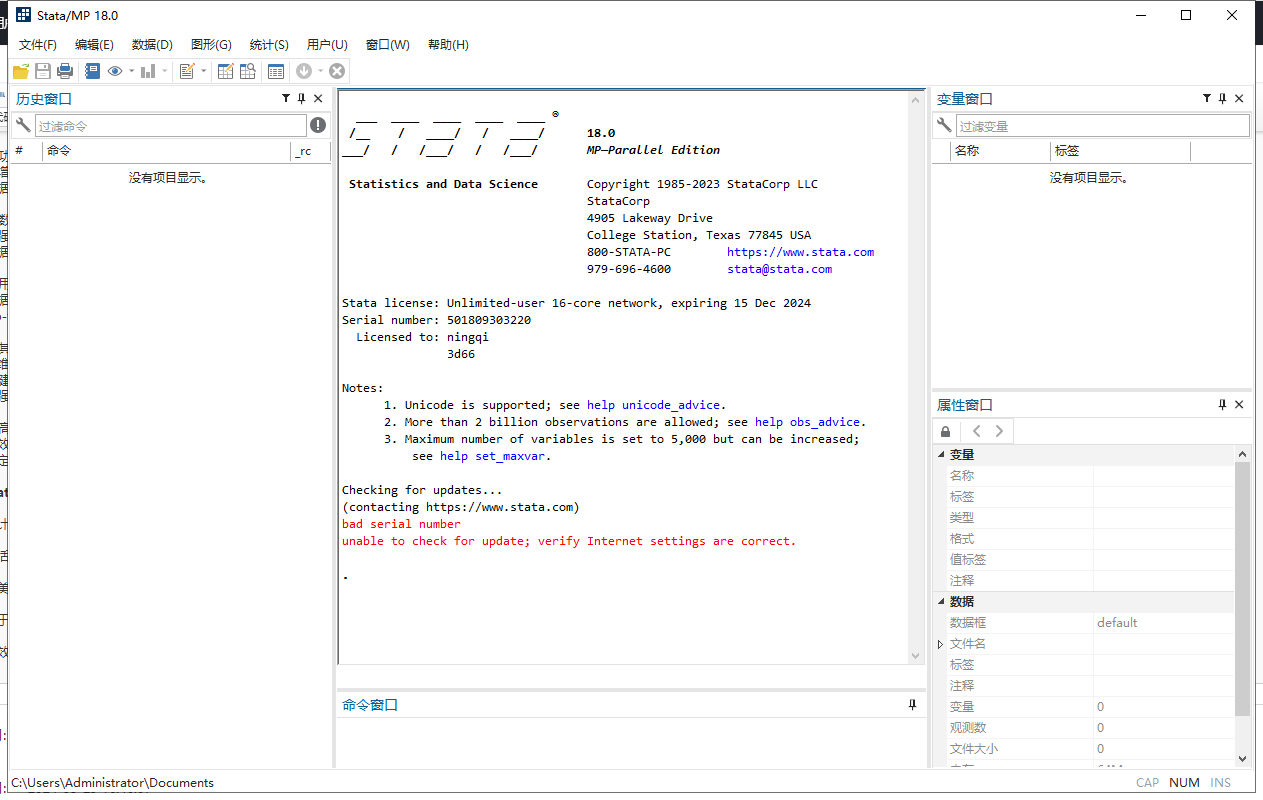Click the Viewer eye icon

coord(115,71)
